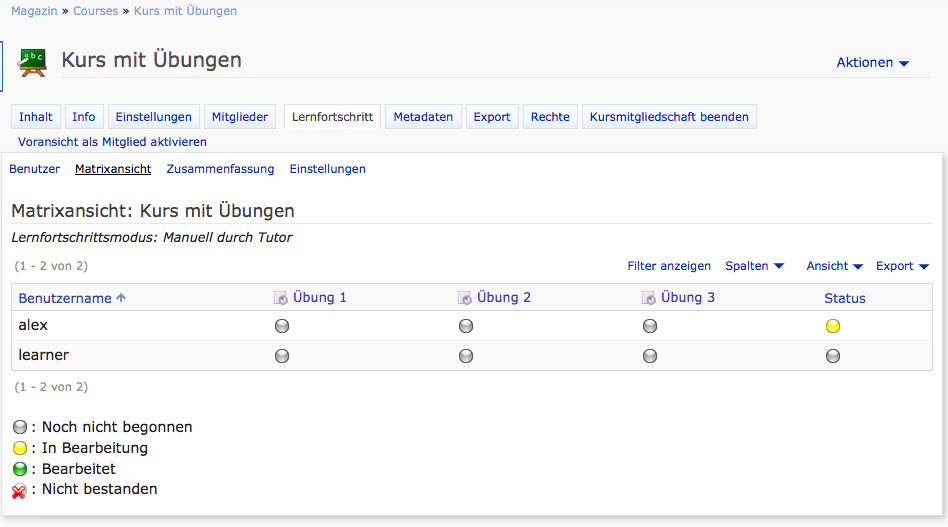Image resolution: width=948 pixels, height=527 pixels.
Task: Expand the Export dropdown in table toolbar
Action: [902, 266]
